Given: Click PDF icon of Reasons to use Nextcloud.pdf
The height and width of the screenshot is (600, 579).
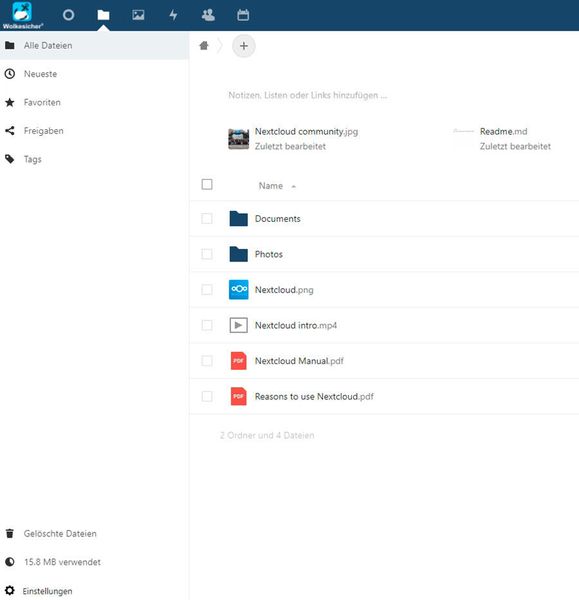Looking at the screenshot, I should tap(238, 396).
